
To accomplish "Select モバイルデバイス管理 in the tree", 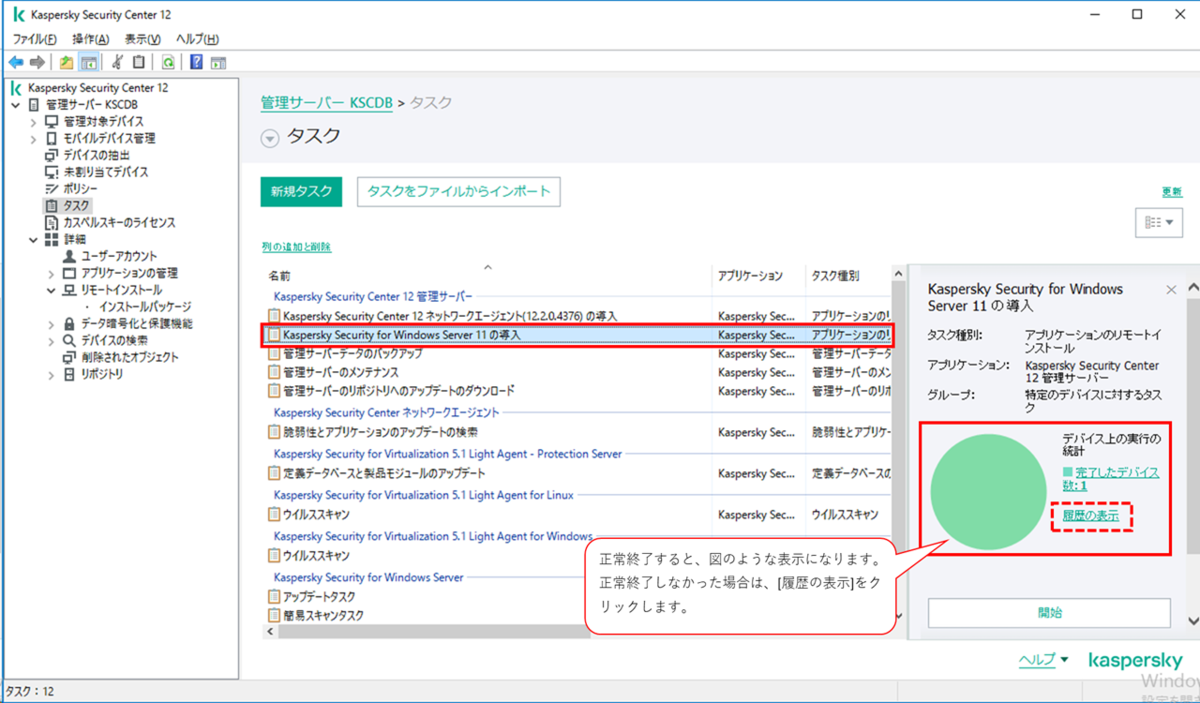I will pyautogui.click(x=109, y=138).
